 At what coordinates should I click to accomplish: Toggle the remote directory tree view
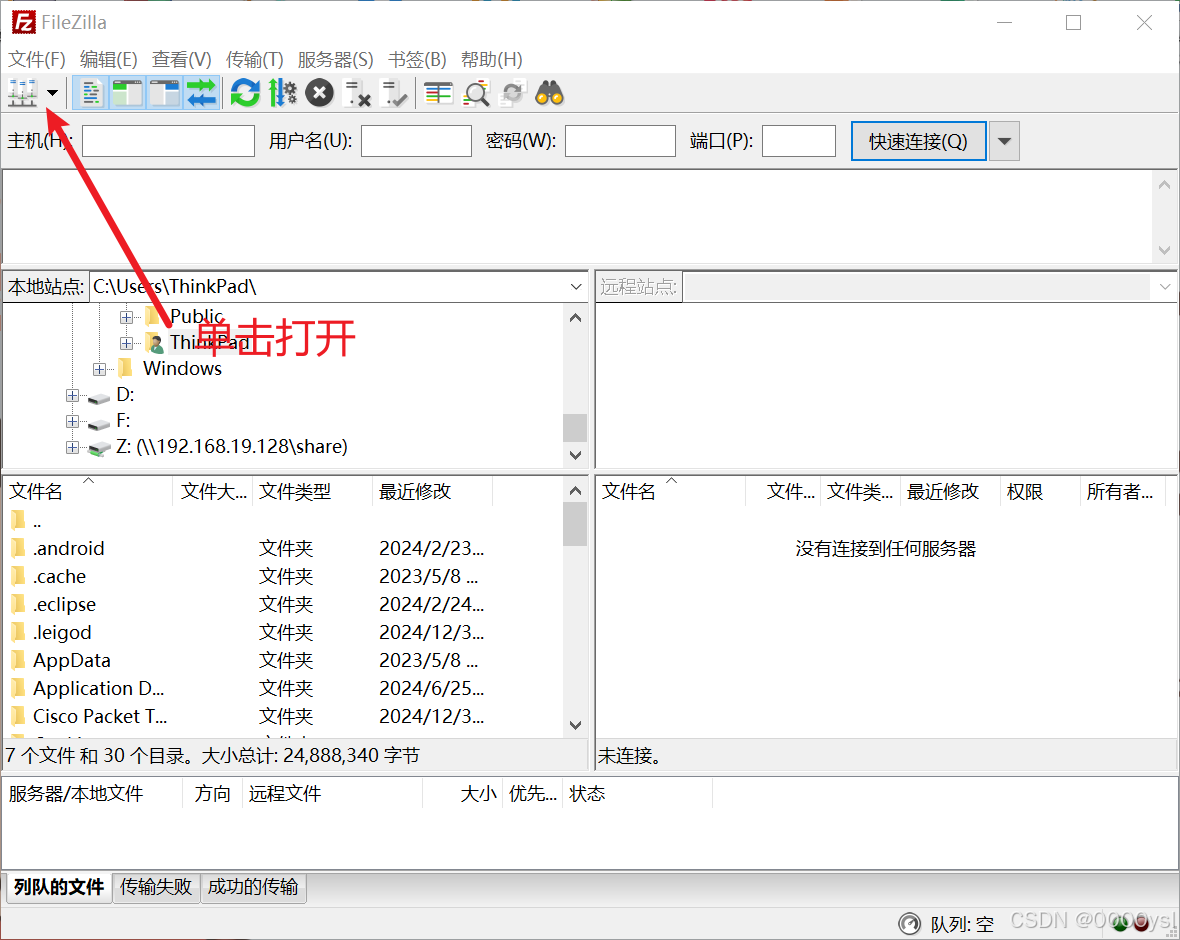[165, 93]
